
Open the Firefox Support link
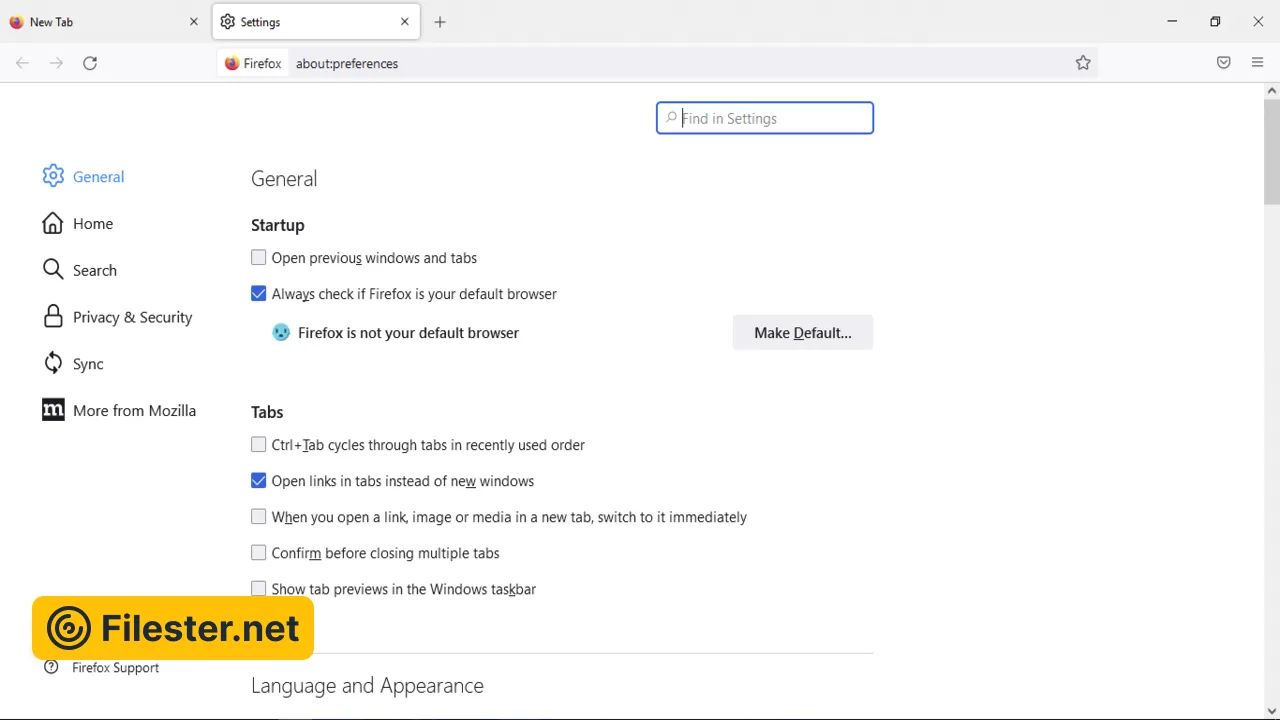point(115,668)
